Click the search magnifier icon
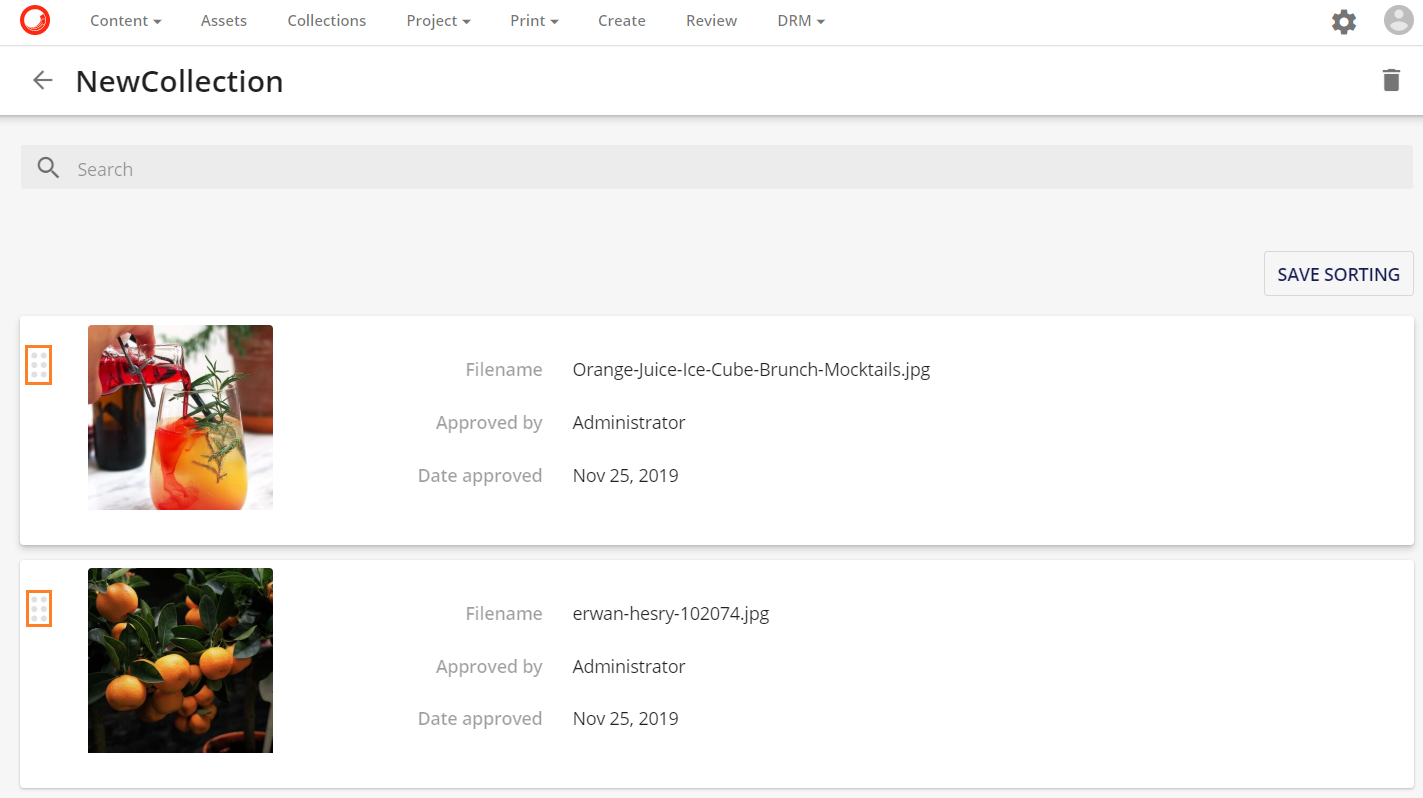Image resolution: width=1423 pixels, height=798 pixels. point(48,167)
